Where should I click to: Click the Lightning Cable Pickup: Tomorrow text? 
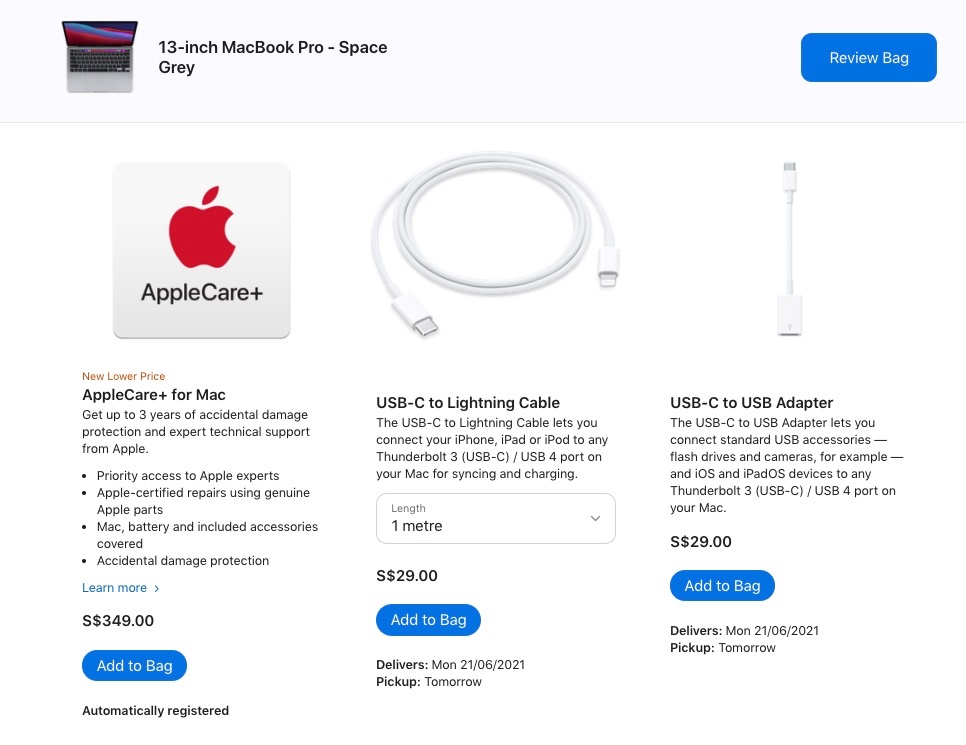coord(429,682)
